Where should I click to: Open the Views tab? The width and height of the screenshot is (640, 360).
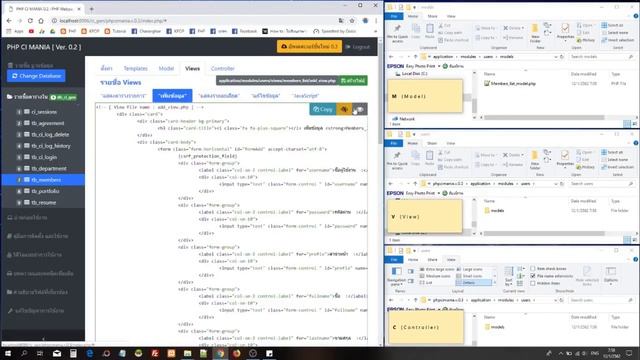192,68
